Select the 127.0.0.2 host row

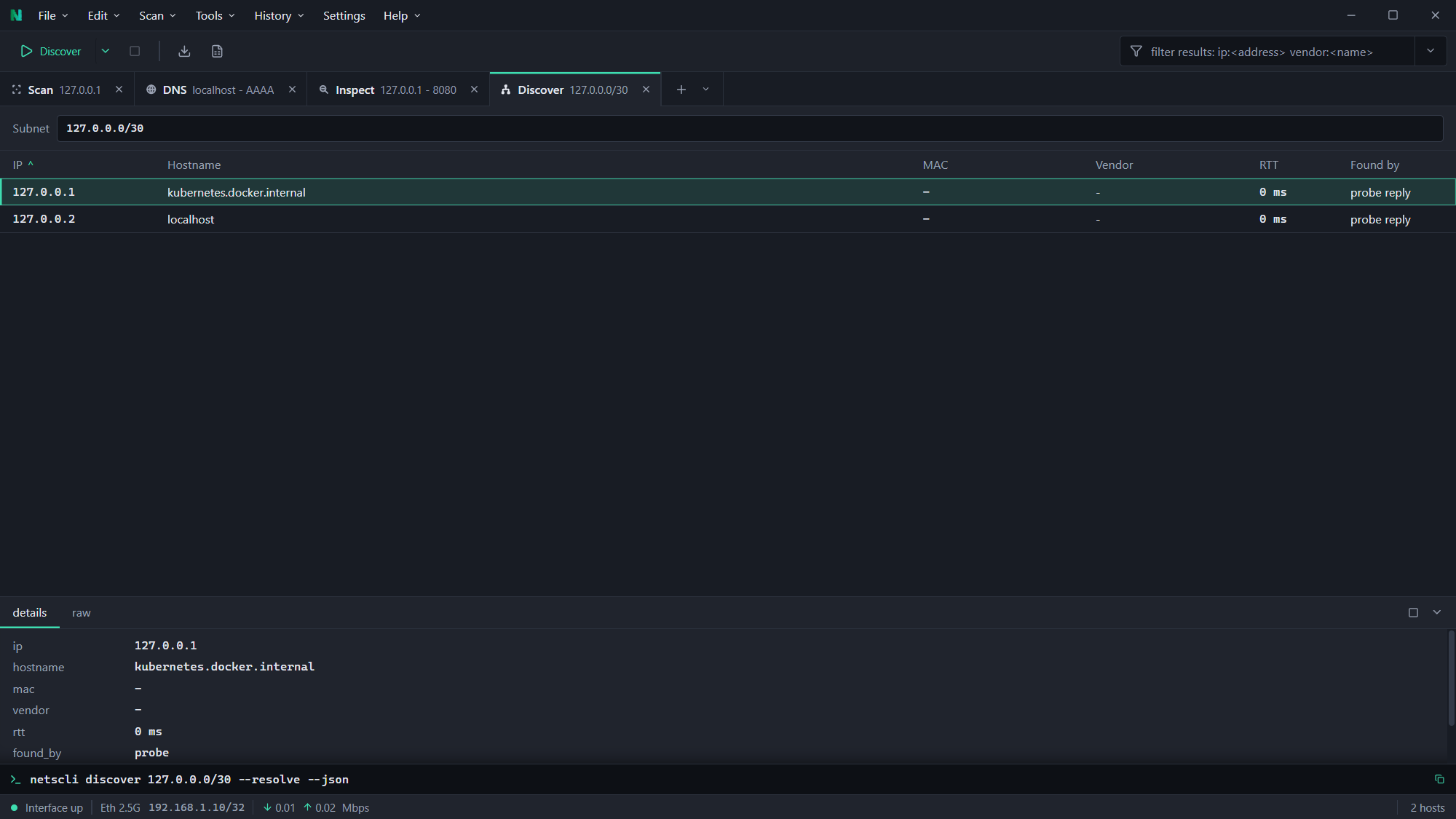pos(728,219)
